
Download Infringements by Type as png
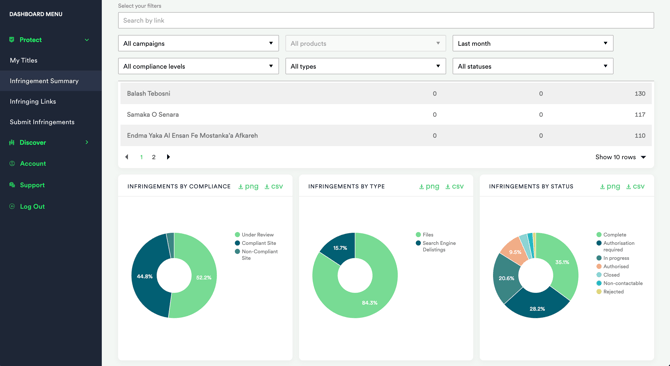(x=429, y=186)
